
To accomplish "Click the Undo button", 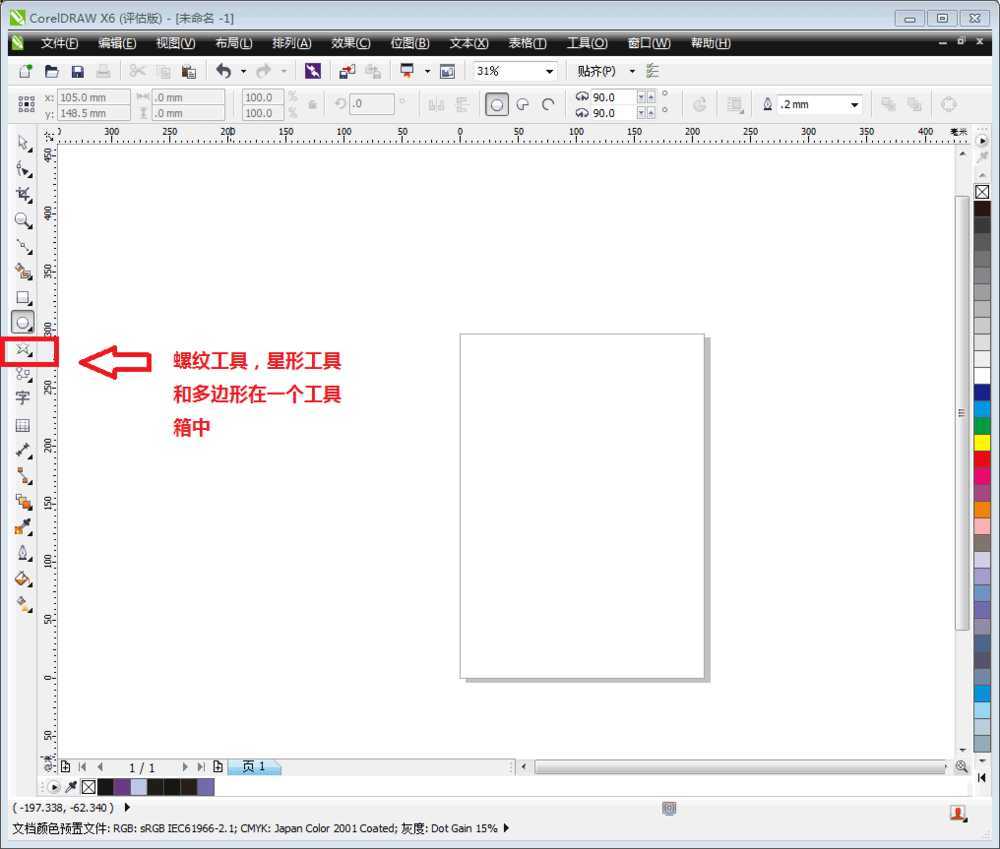I will [222, 70].
